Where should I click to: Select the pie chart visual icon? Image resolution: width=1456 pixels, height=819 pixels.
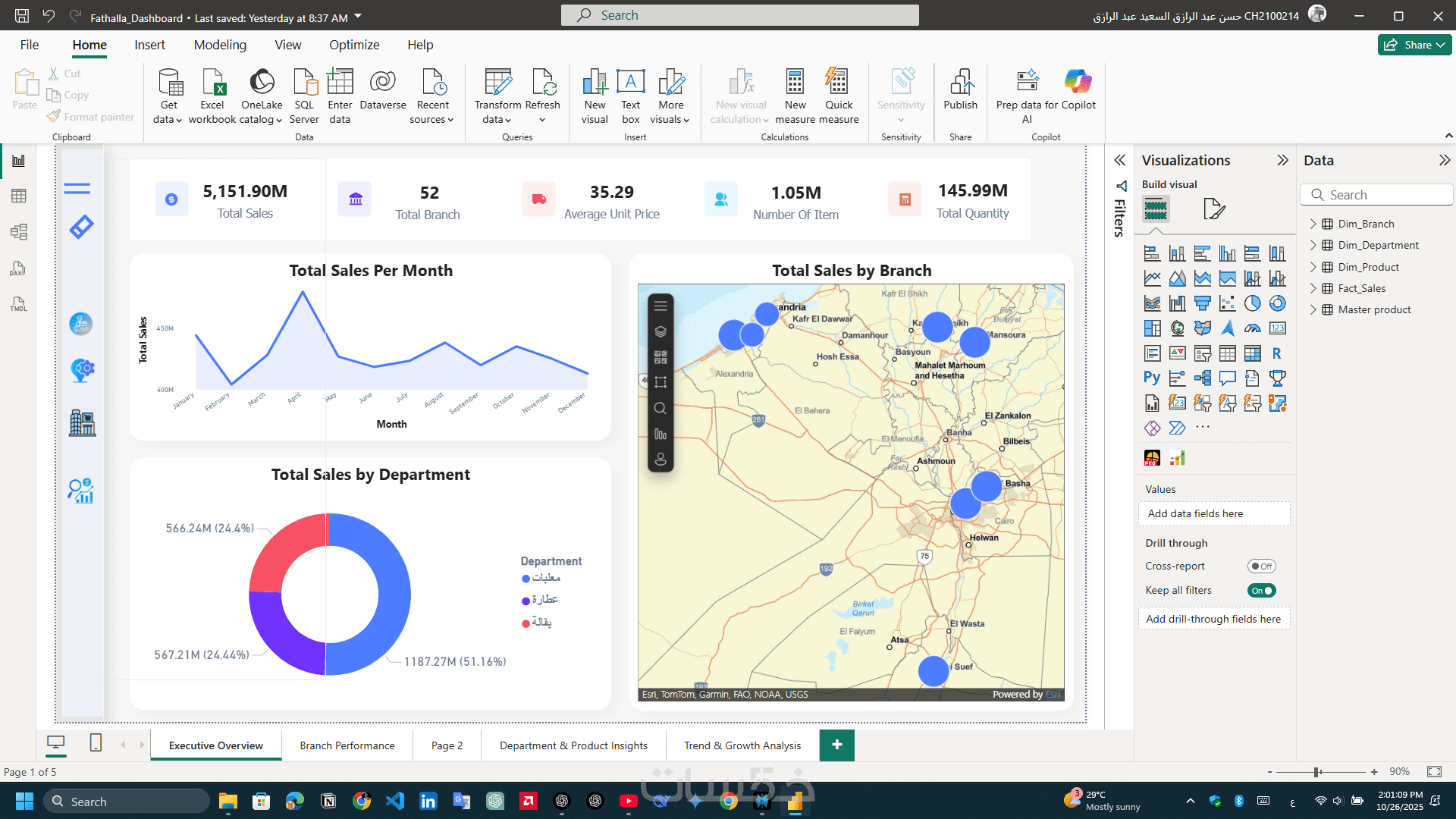(x=1252, y=303)
